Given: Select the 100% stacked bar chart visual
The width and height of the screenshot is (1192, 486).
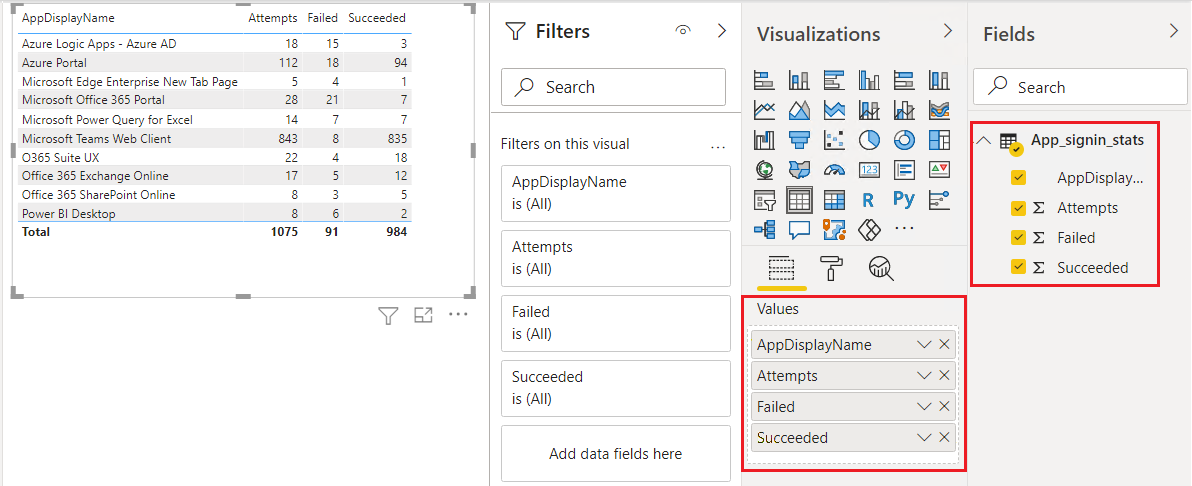Looking at the screenshot, I should click(904, 79).
